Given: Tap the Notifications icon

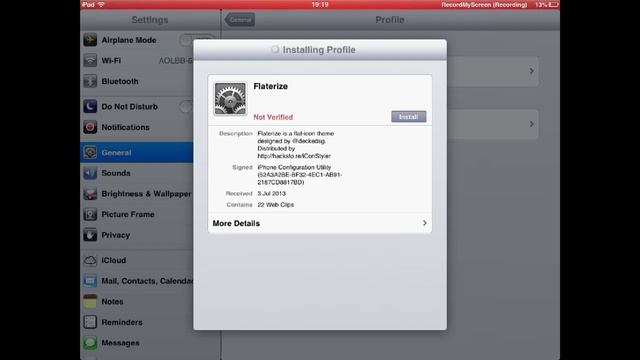Looking at the screenshot, I should 90,127.
